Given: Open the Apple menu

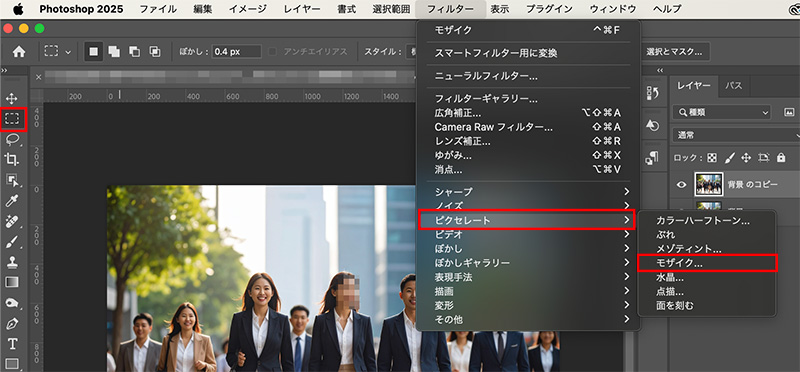Looking at the screenshot, I should coord(18,9).
